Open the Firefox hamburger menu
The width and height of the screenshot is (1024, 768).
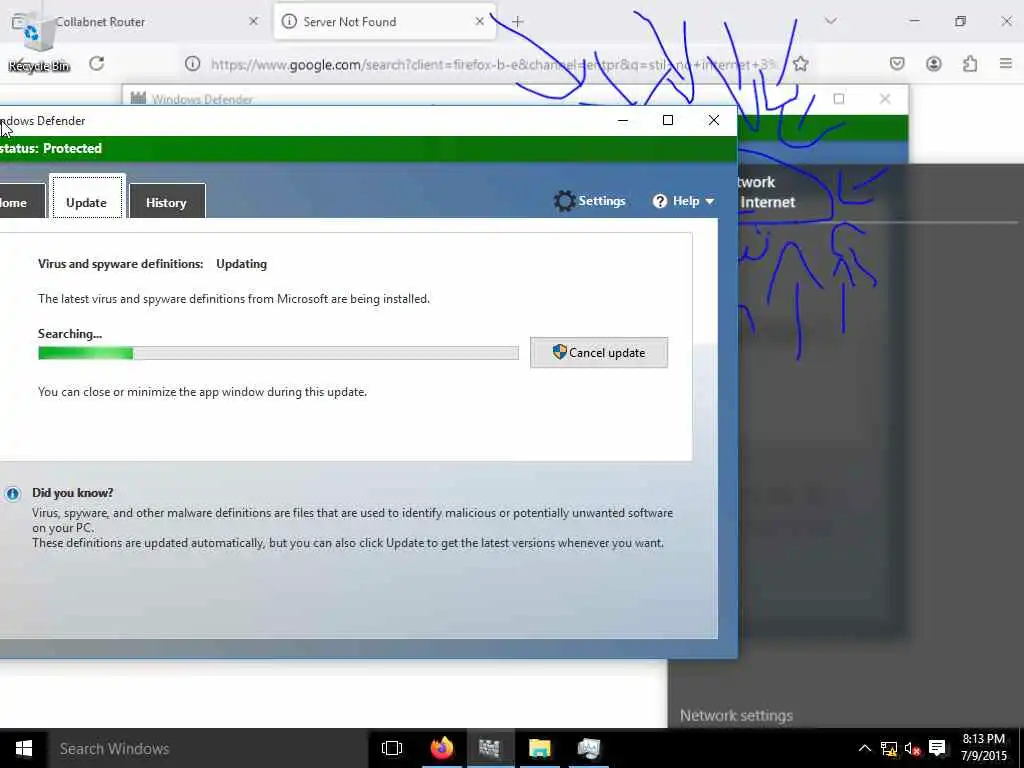[x=1006, y=63]
